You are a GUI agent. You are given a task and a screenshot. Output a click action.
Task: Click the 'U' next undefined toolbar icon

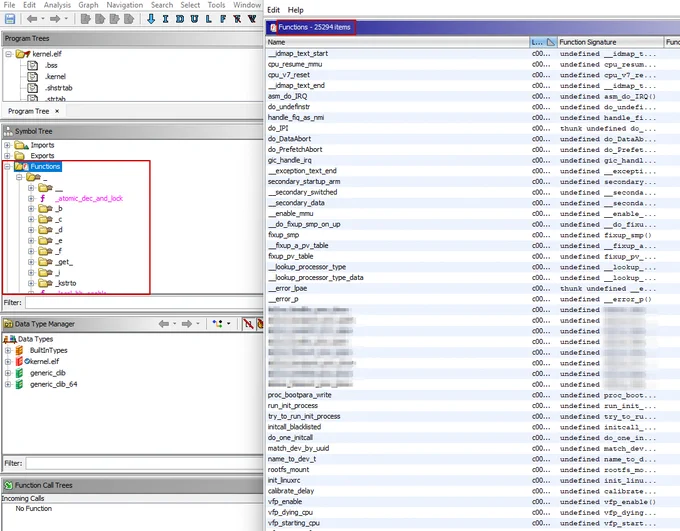[x=194, y=19]
